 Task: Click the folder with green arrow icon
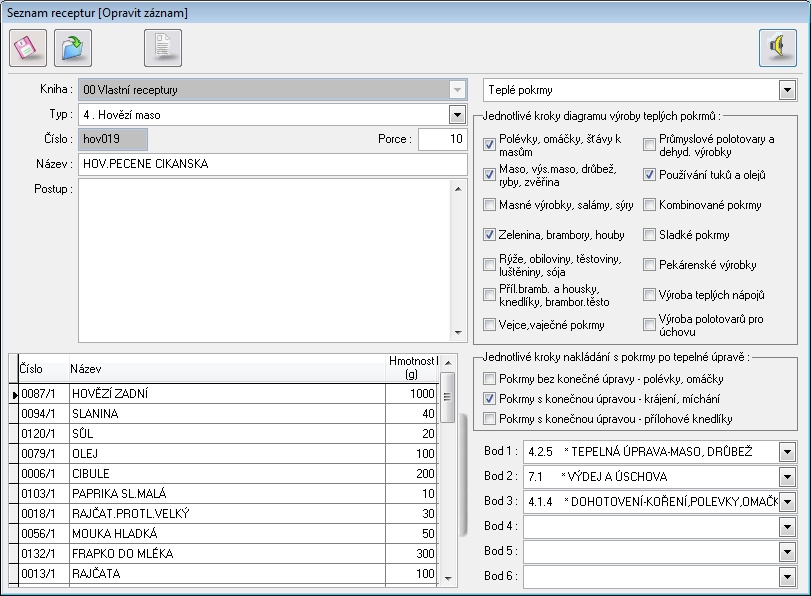73,48
